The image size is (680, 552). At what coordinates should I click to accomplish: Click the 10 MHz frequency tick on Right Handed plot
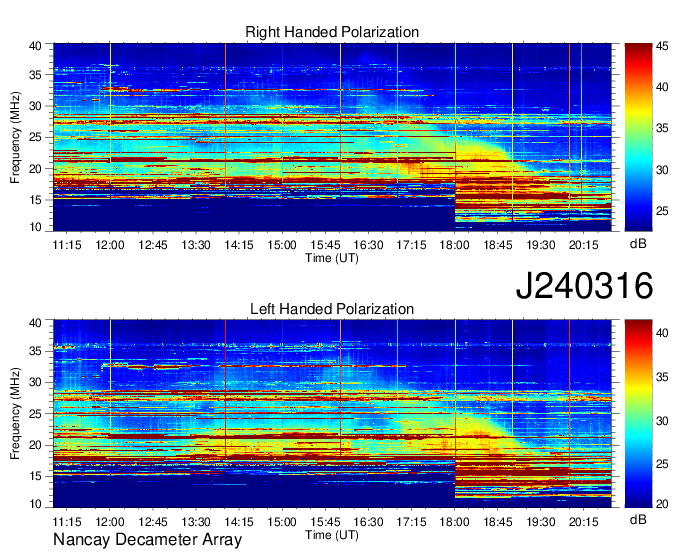point(35,227)
